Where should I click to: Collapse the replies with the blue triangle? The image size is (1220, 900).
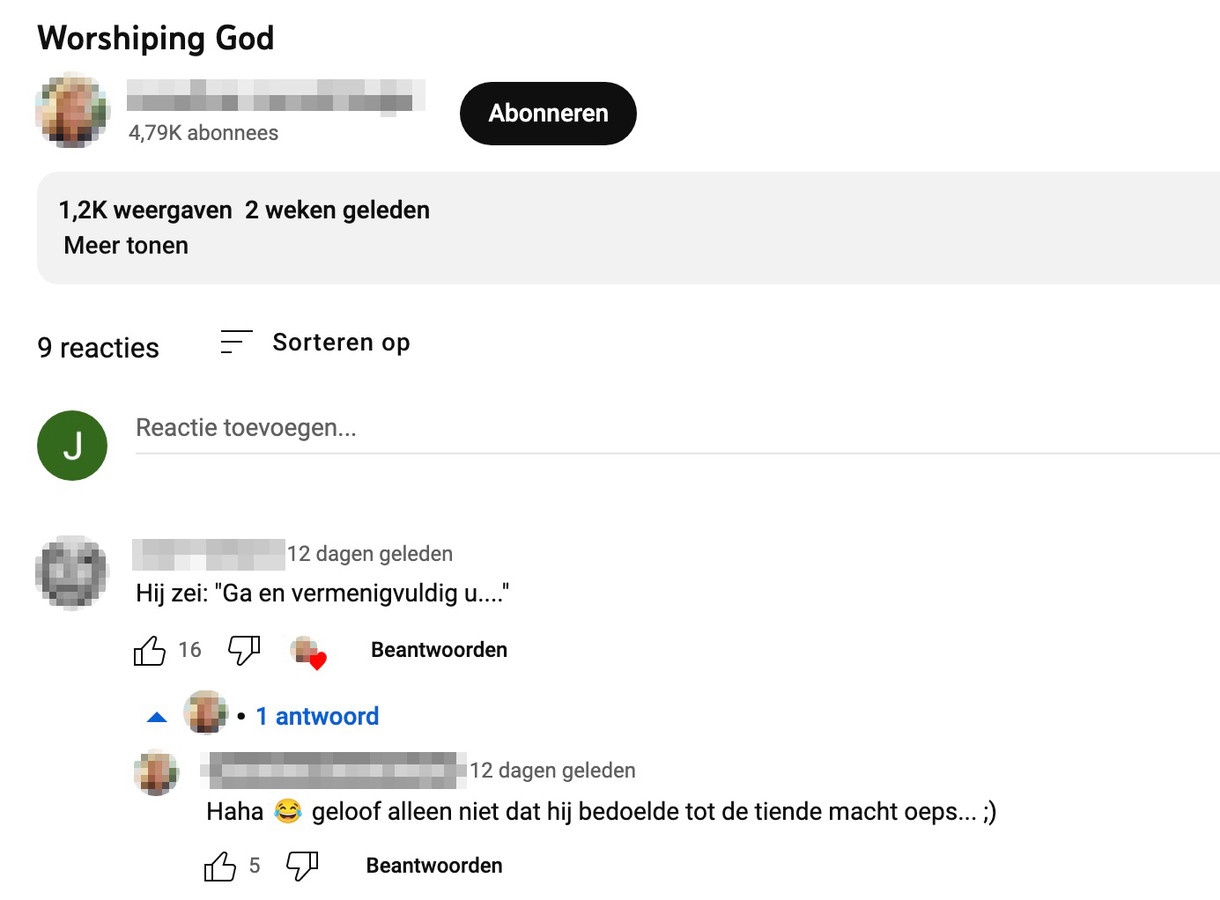[156, 716]
